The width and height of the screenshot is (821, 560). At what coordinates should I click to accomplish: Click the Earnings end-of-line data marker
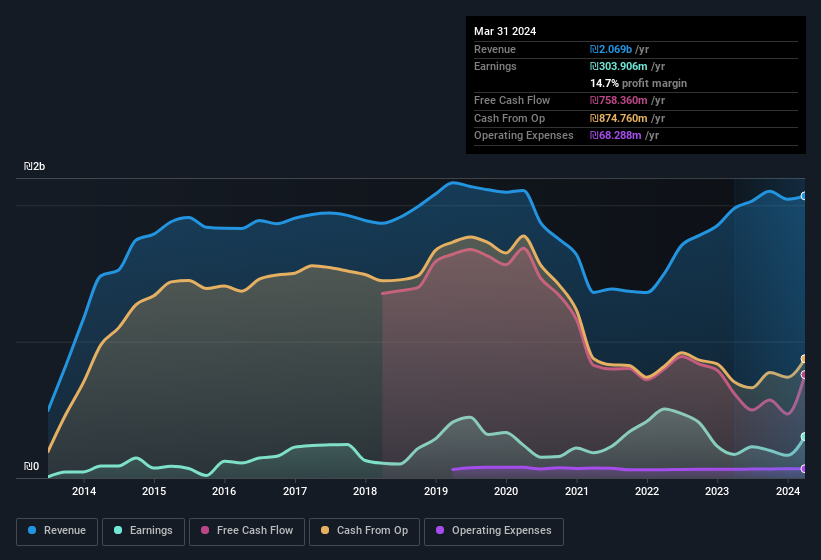tap(804, 436)
